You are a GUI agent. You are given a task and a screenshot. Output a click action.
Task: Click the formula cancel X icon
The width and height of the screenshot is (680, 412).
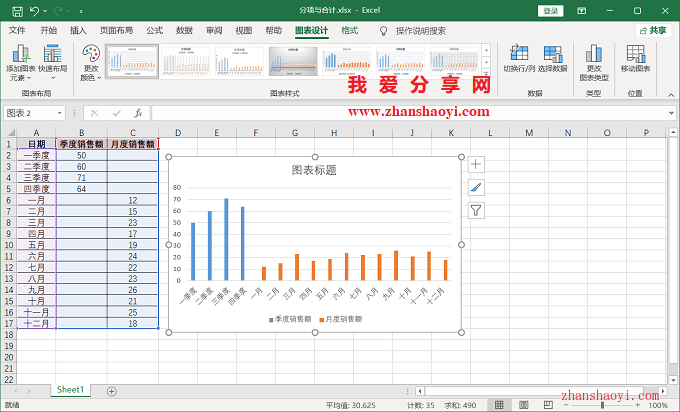(94, 113)
